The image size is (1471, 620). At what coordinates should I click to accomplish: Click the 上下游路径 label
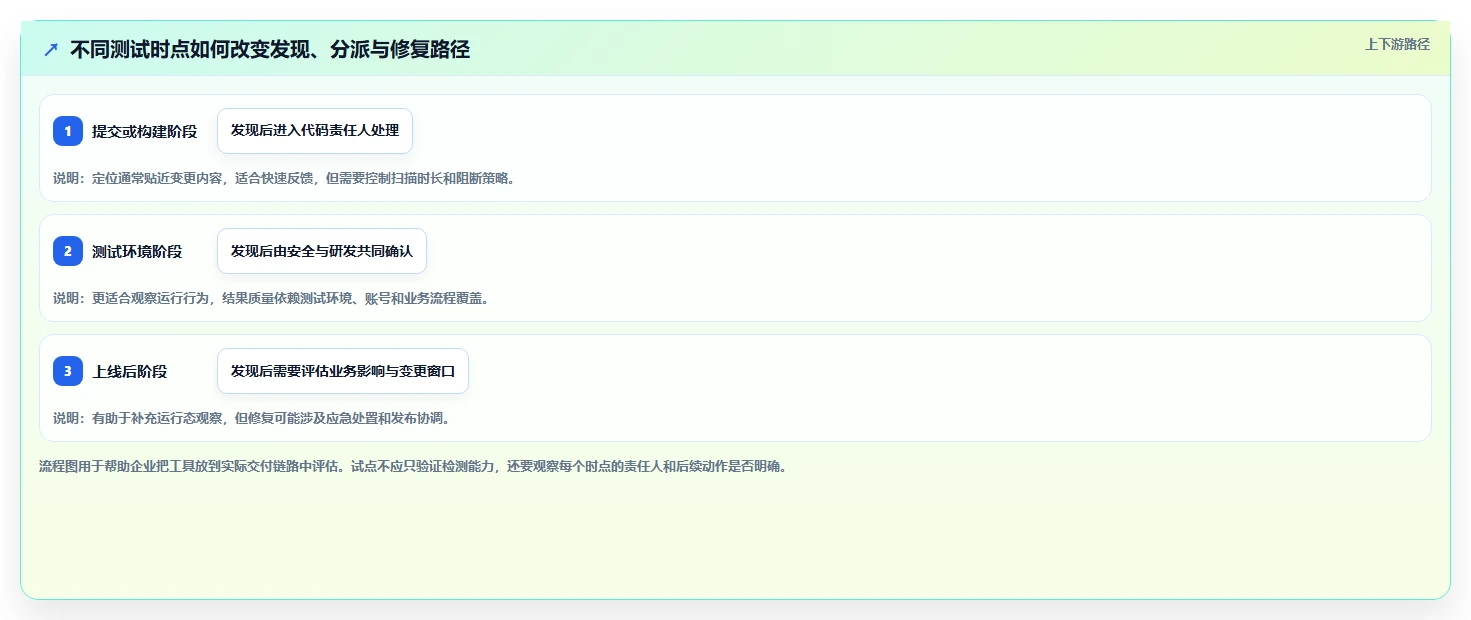pos(1397,44)
